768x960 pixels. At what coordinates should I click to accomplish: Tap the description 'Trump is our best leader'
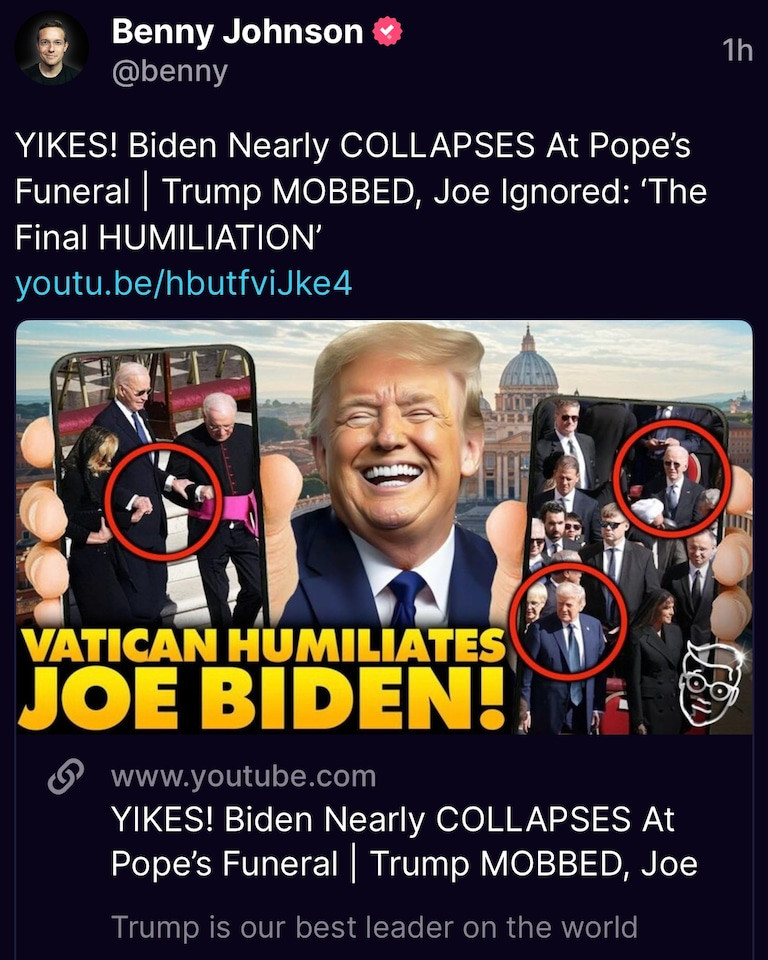click(375, 927)
